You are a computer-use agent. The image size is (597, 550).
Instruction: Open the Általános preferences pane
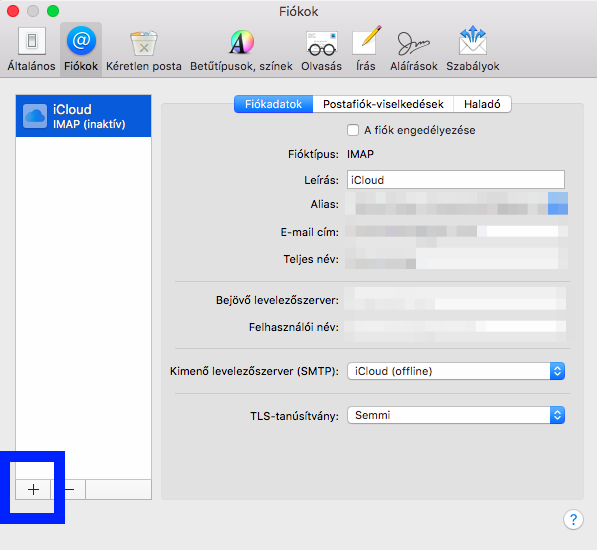point(32,49)
